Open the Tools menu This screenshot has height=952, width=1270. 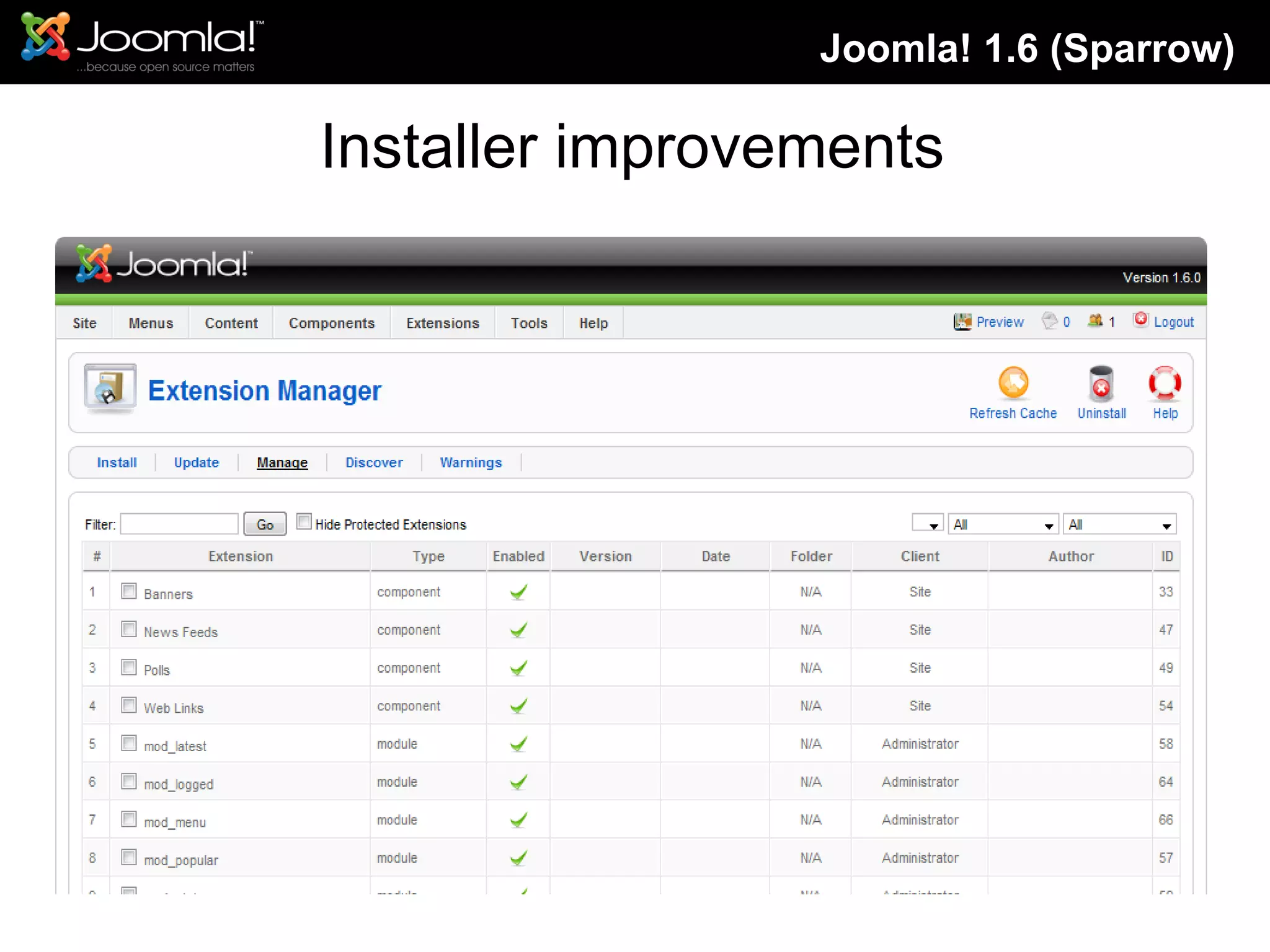pyautogui.click(x=529, y=323)
